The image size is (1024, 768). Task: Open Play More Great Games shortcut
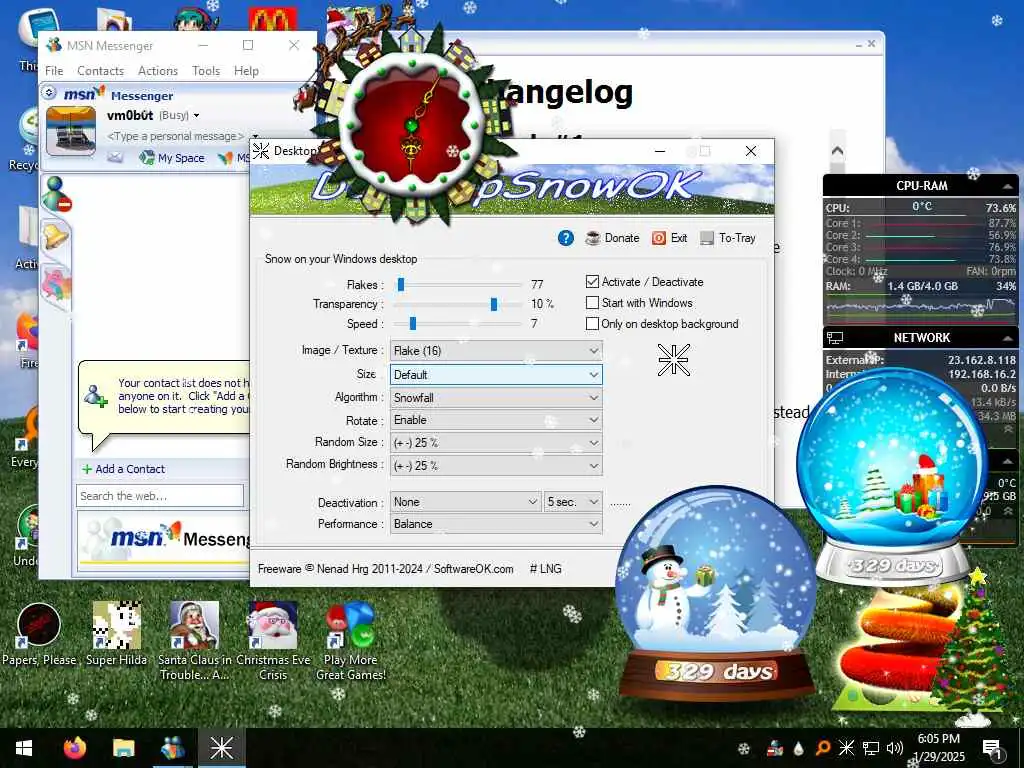[x=351, y=641]
